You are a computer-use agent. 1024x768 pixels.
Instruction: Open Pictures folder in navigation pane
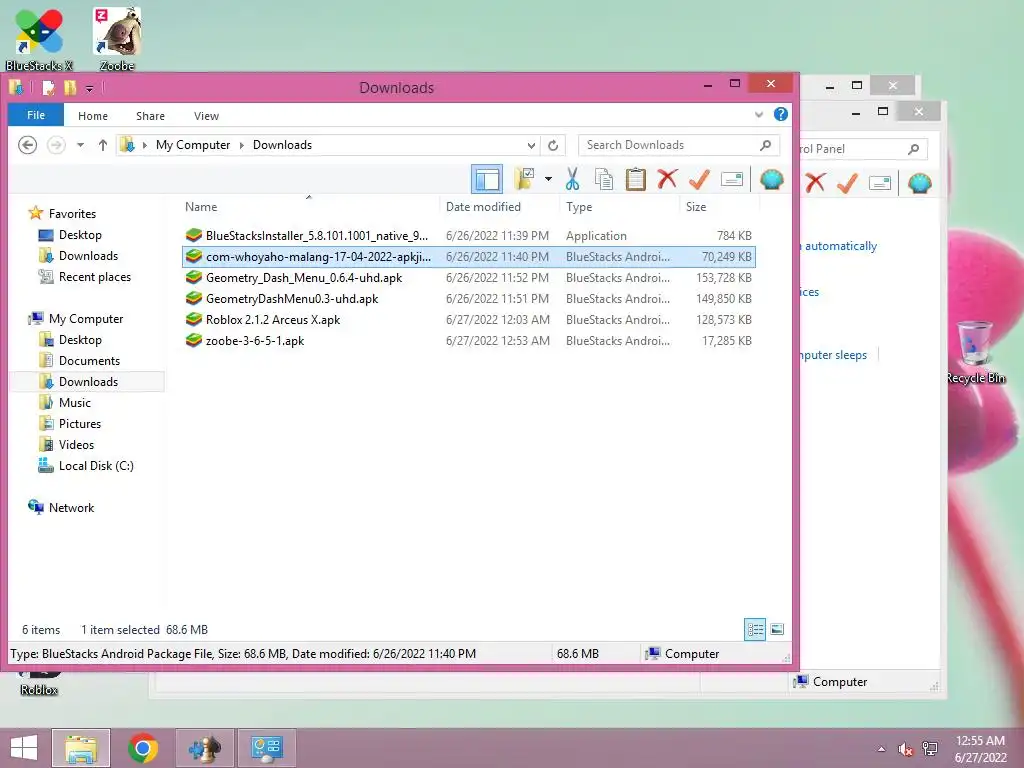pos(70,424)
